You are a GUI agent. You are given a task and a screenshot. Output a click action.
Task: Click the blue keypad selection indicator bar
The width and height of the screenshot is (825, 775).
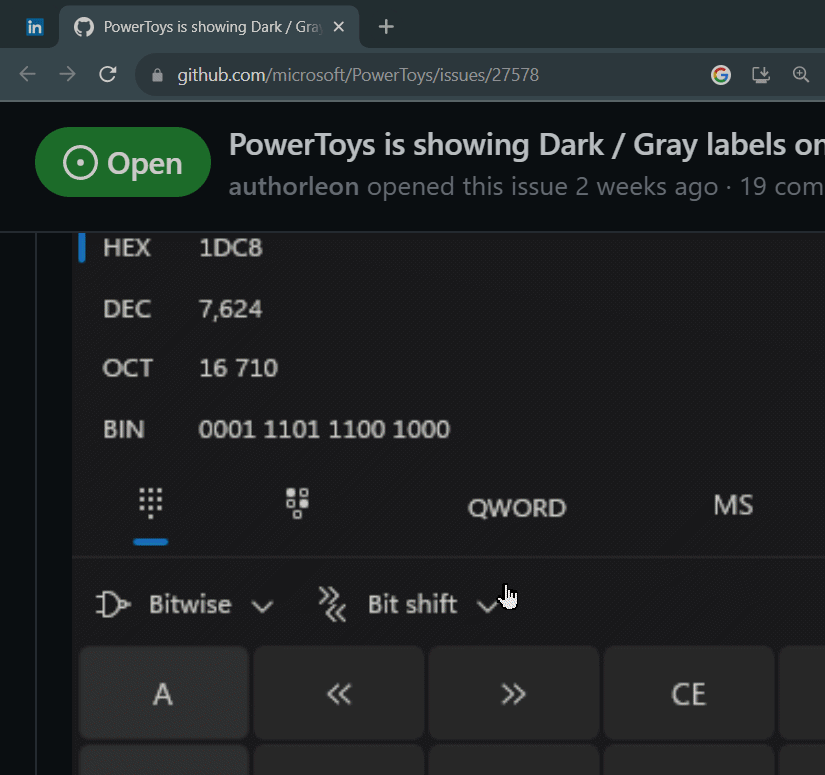pos(150,541)
